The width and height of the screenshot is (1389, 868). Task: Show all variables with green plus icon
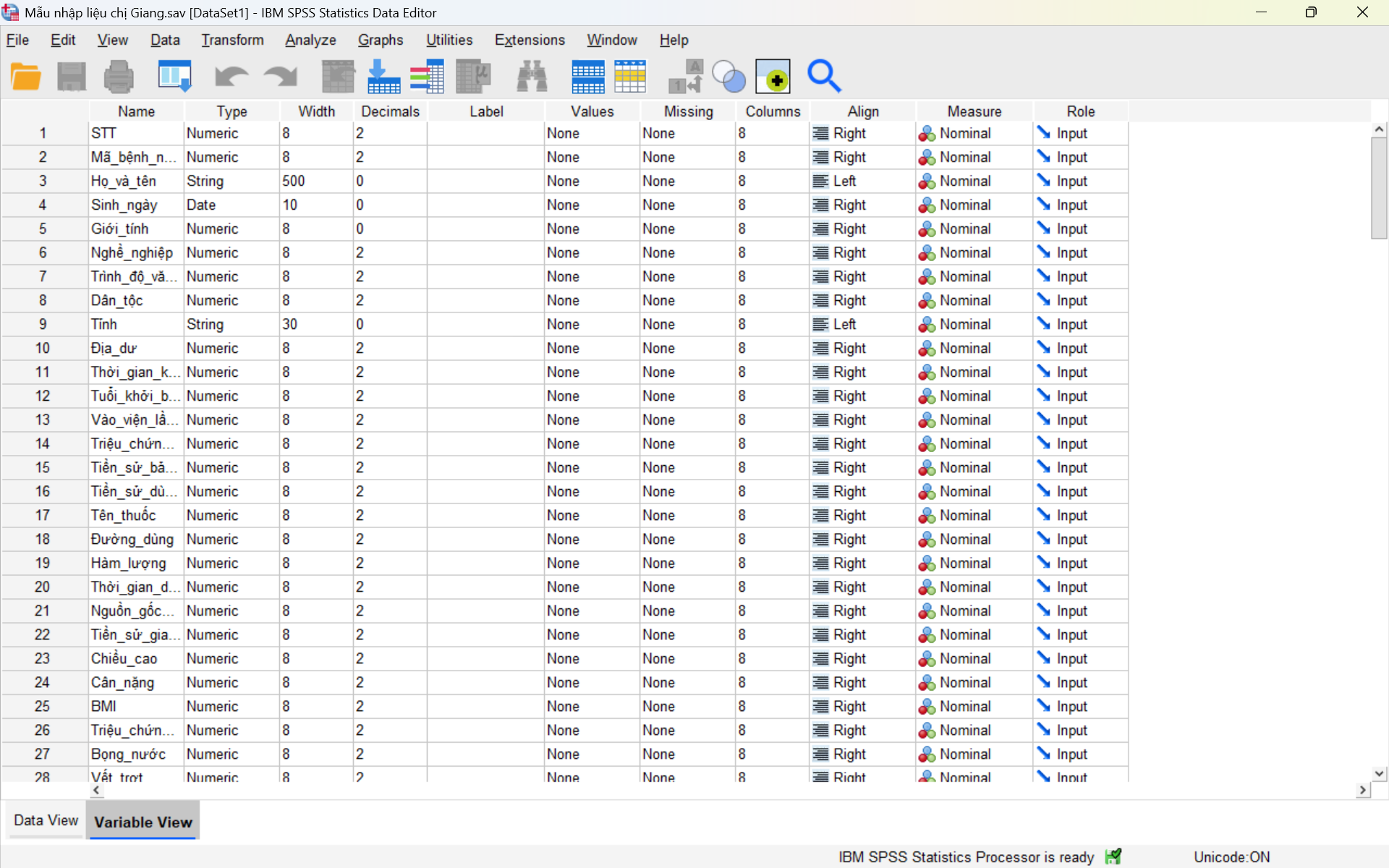pyautogui.click(x=773, y=76)
